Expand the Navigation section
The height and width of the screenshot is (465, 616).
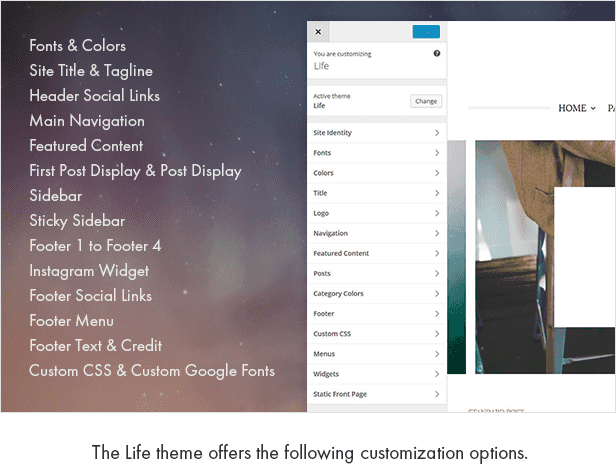pos(376,233)
